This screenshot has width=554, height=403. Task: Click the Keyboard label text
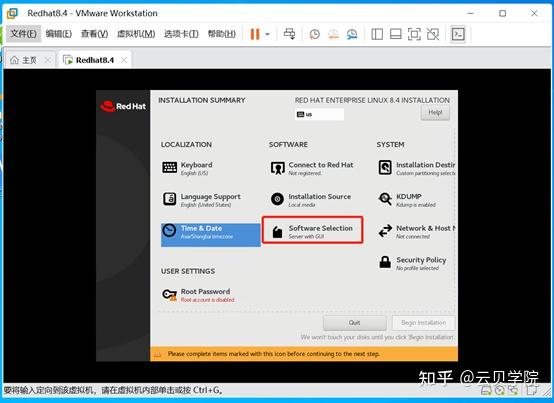[x=196, y=165]
